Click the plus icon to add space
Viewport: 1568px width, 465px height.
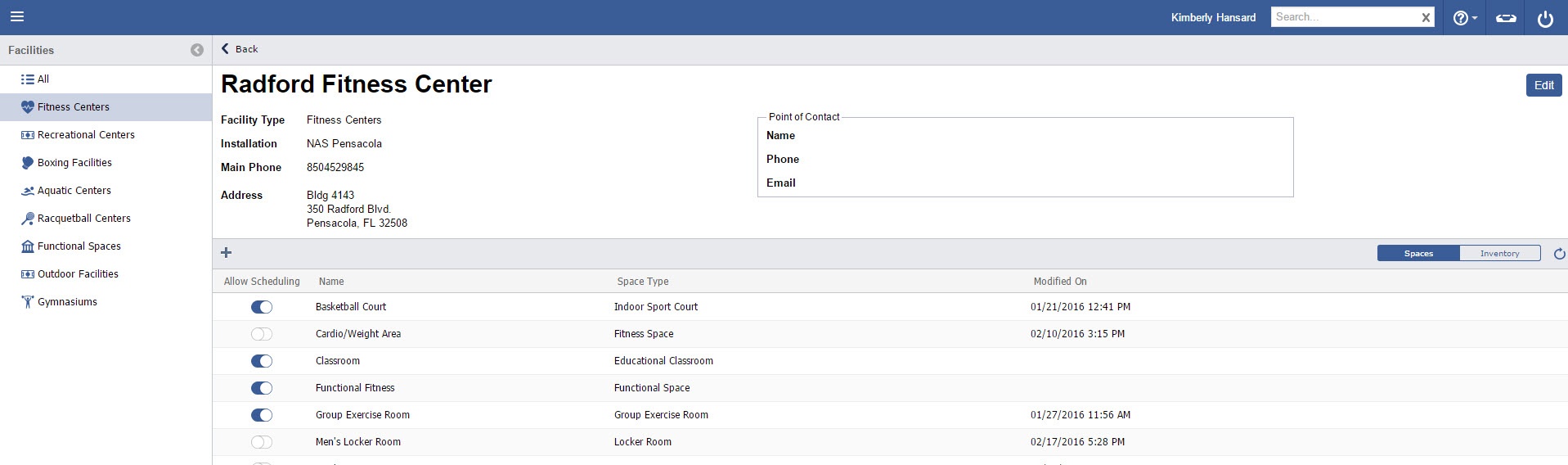pyautogui.click(x=227, y=253)
